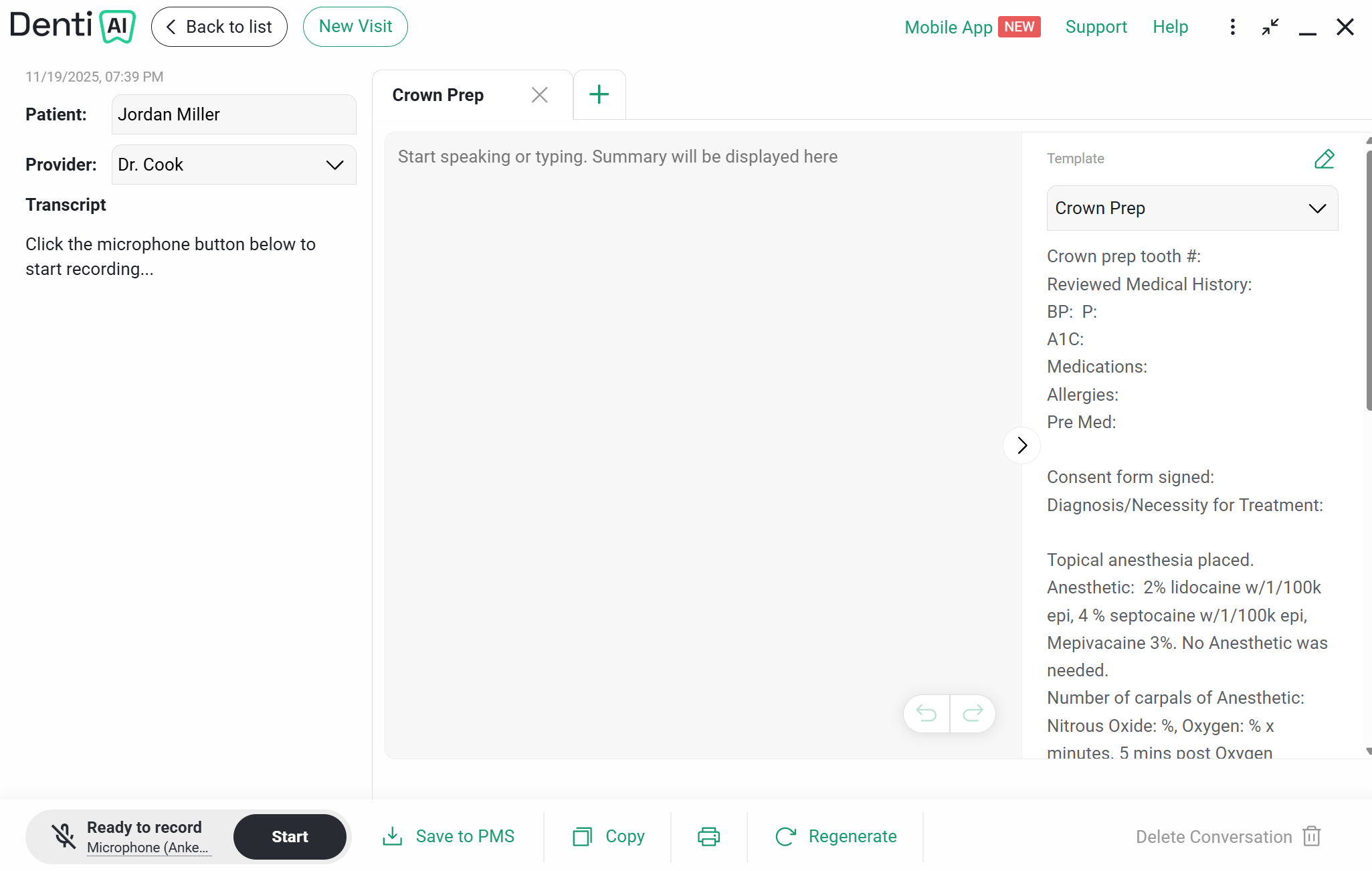Click the Regenerate button

tap(836, 836)
